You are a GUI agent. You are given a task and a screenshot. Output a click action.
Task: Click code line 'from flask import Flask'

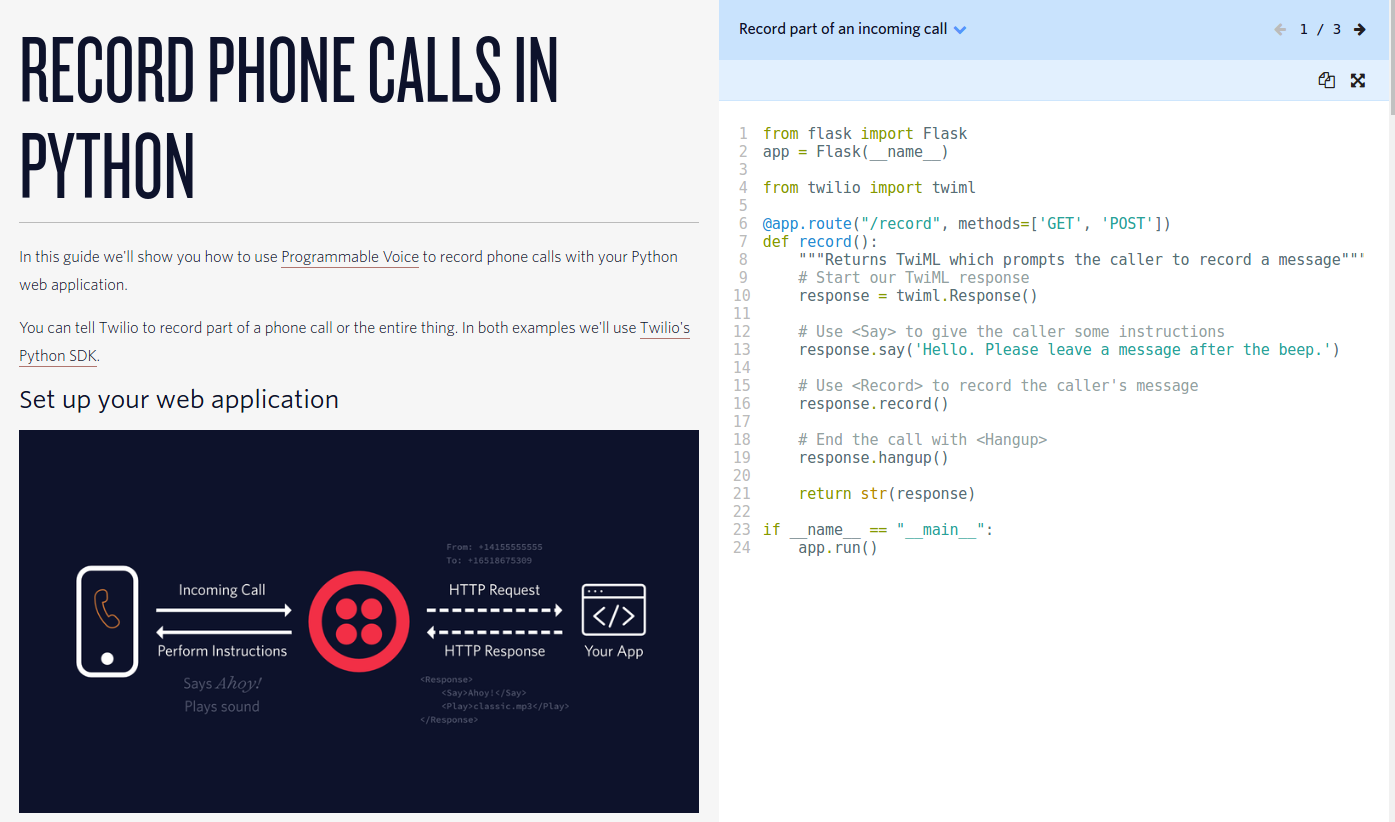[x=865, y=134]
